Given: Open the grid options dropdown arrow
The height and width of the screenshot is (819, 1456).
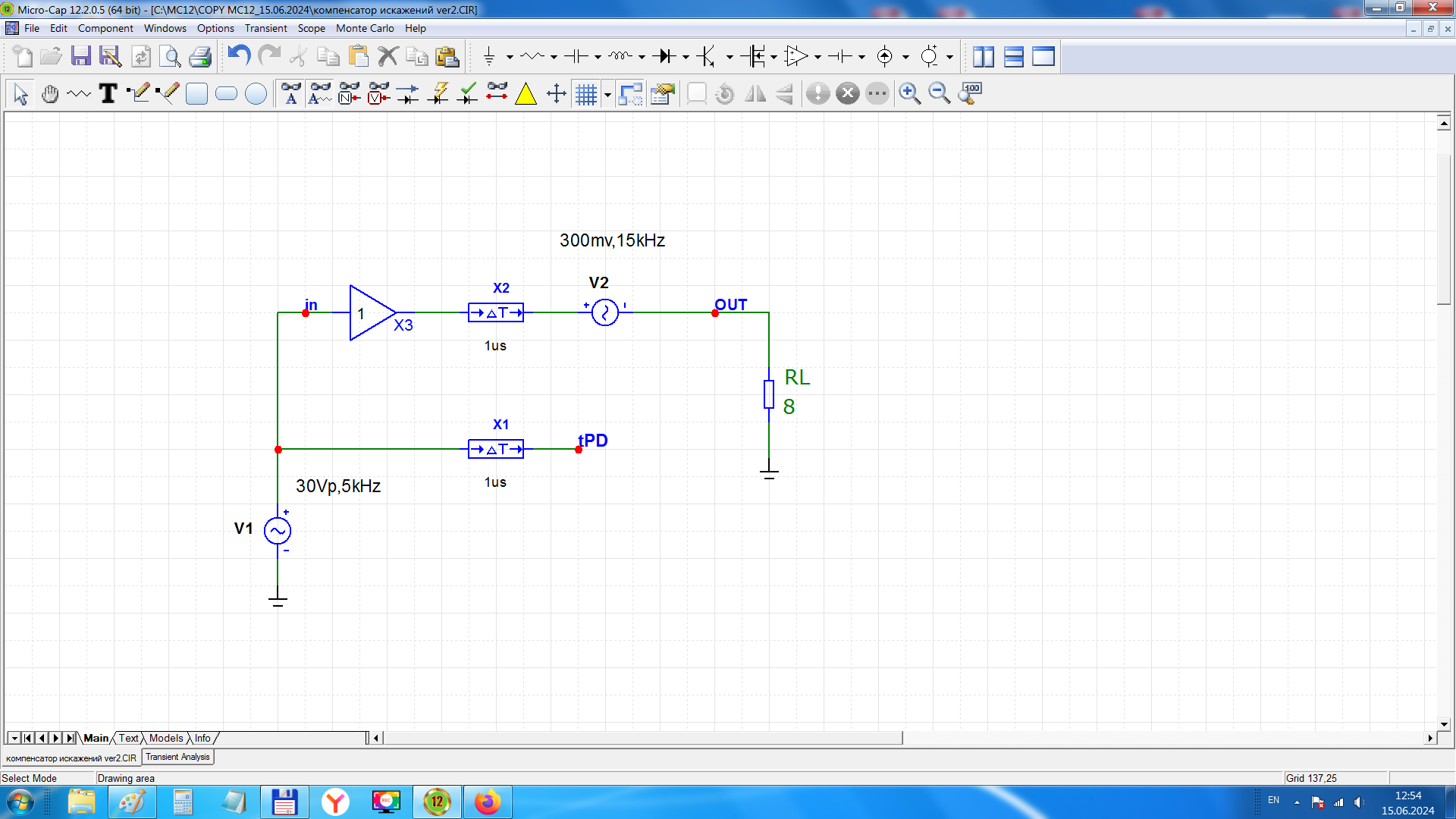Looking at the screenshot, I should pos(607,95).
